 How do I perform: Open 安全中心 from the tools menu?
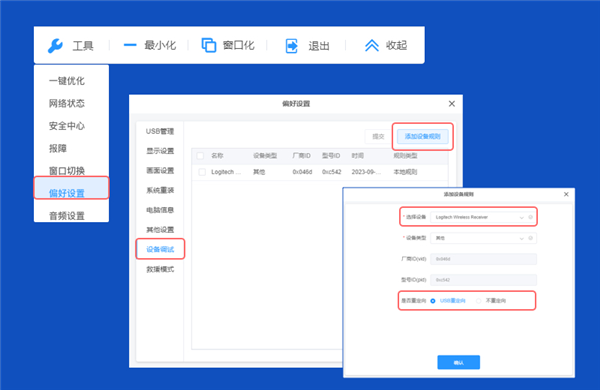click(x=67, y=126)
